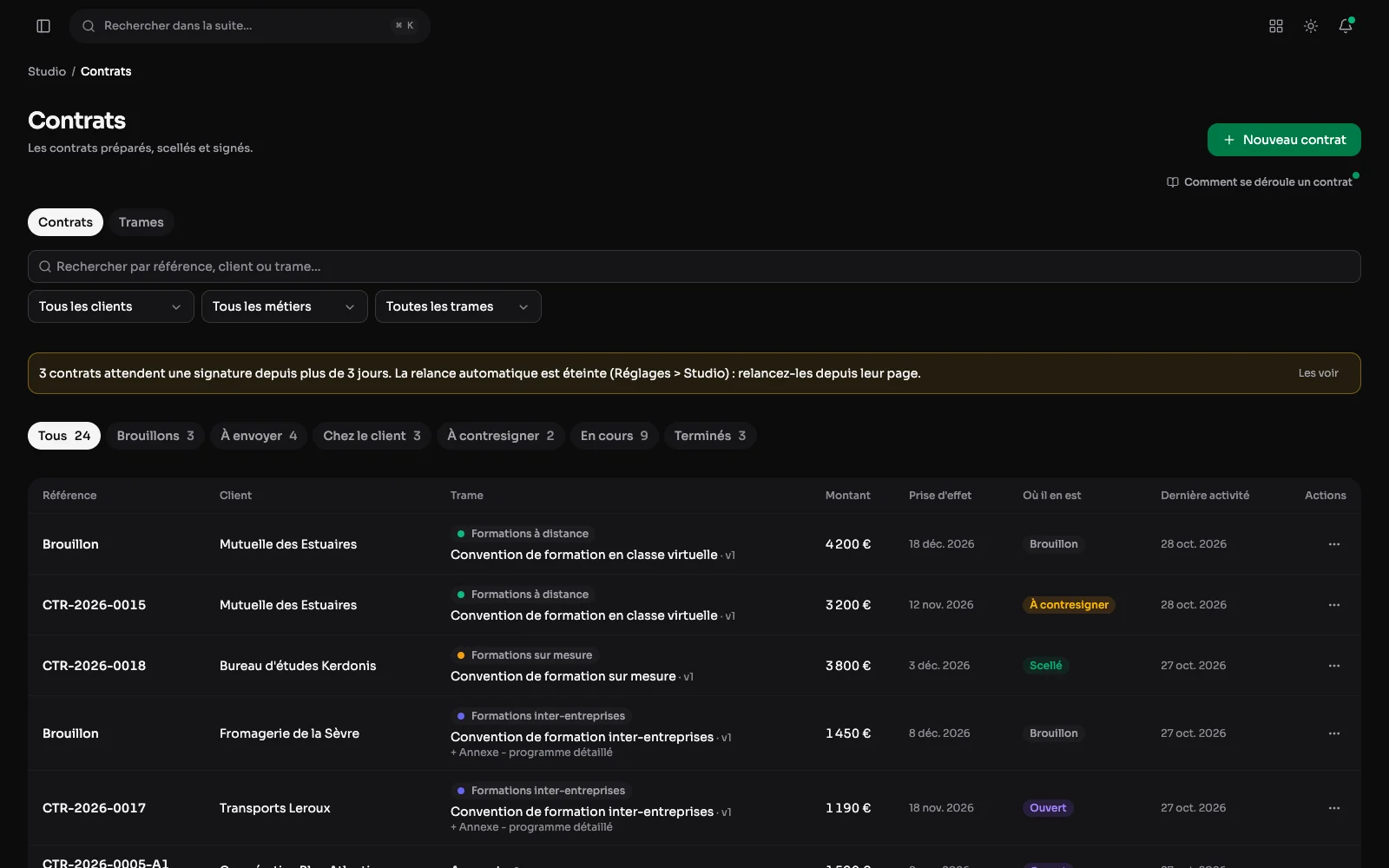This screenshot has height=868, width=1389.
Task: Select the Contrats tab
Action: pyautogui.click(x=65, y=222)
